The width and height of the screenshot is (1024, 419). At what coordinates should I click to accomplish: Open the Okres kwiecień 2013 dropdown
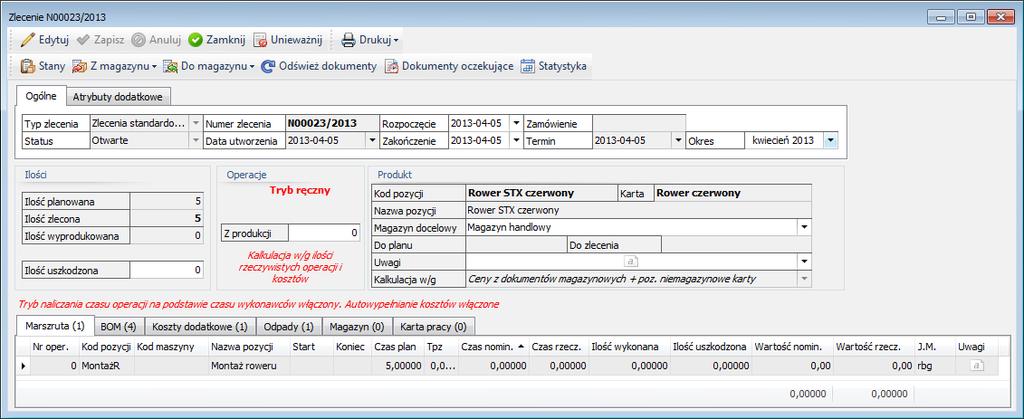[x=831, y=140]
